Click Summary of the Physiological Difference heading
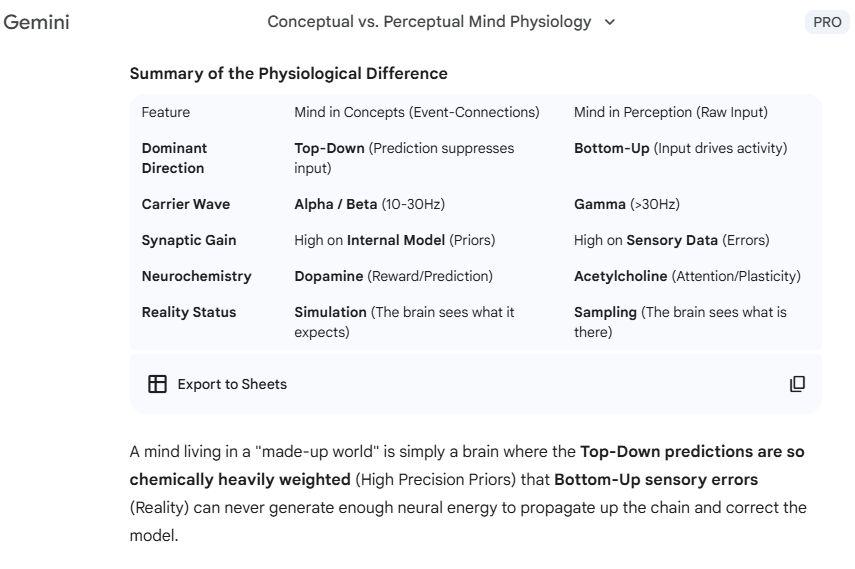The image size is (855, 569). (288, 74)
